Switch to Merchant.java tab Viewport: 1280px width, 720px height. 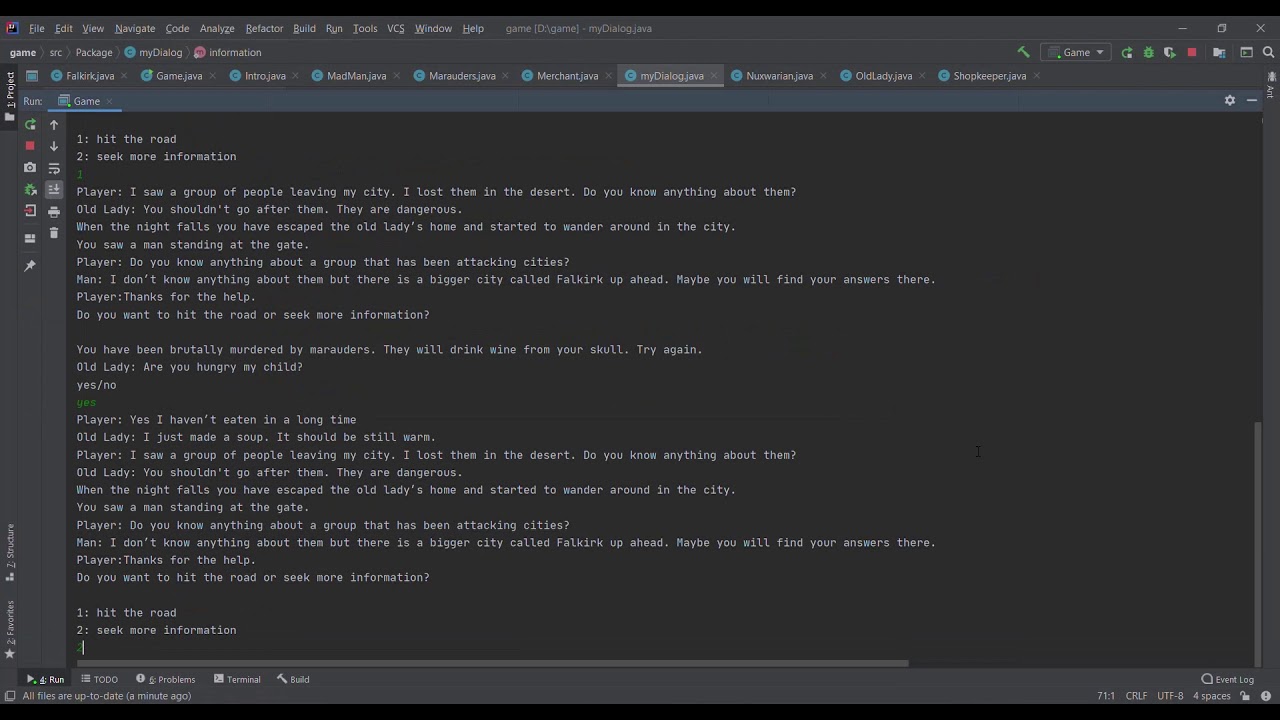566,76
